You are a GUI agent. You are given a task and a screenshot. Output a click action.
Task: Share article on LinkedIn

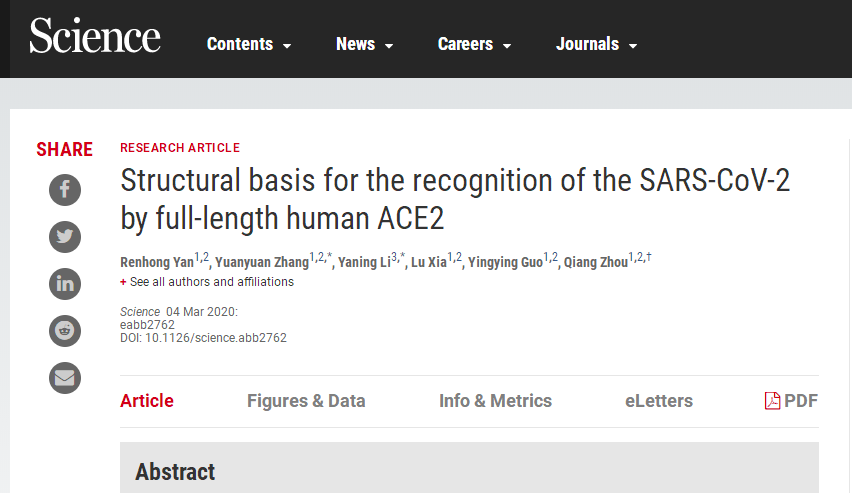pos(65,283)
